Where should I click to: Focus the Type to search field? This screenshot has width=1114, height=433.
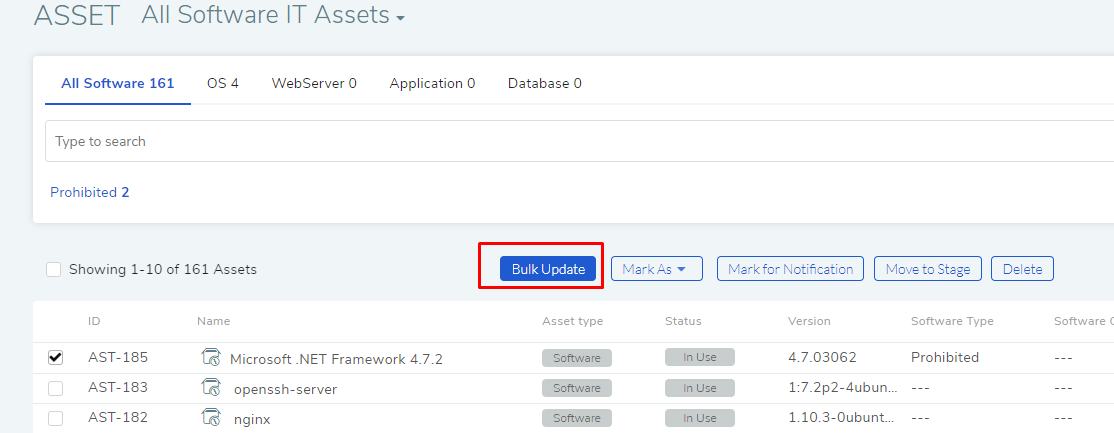[x=579, y=141]
